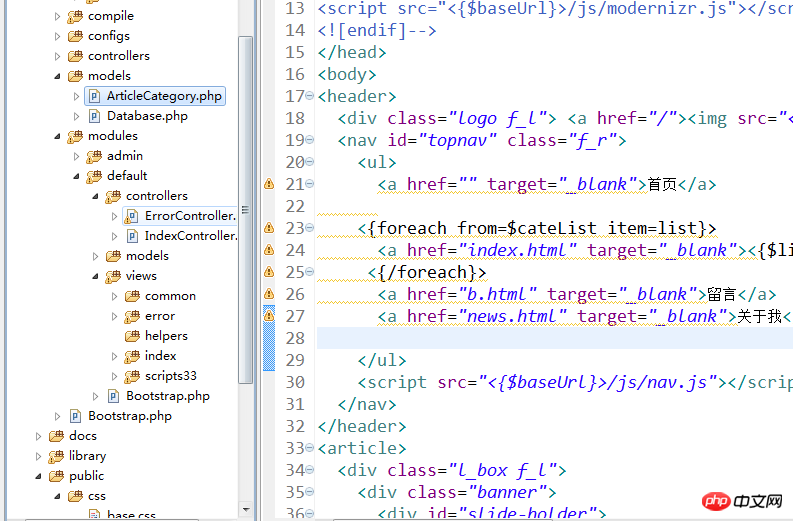Click the warning marker on line 25

click(269, 272)
